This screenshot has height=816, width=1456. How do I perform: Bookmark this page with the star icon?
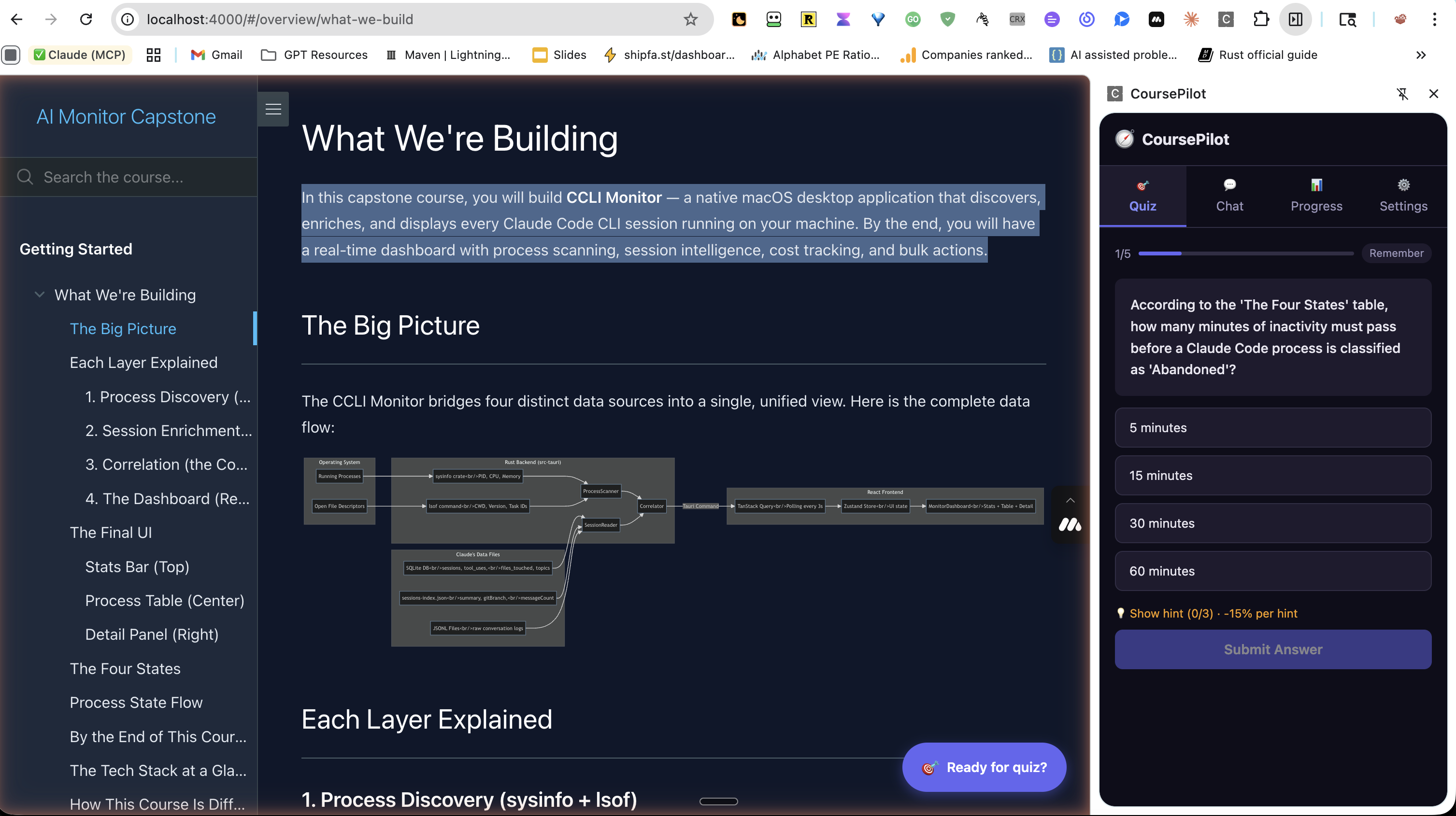pyautogui.click(x=690, y=19)
